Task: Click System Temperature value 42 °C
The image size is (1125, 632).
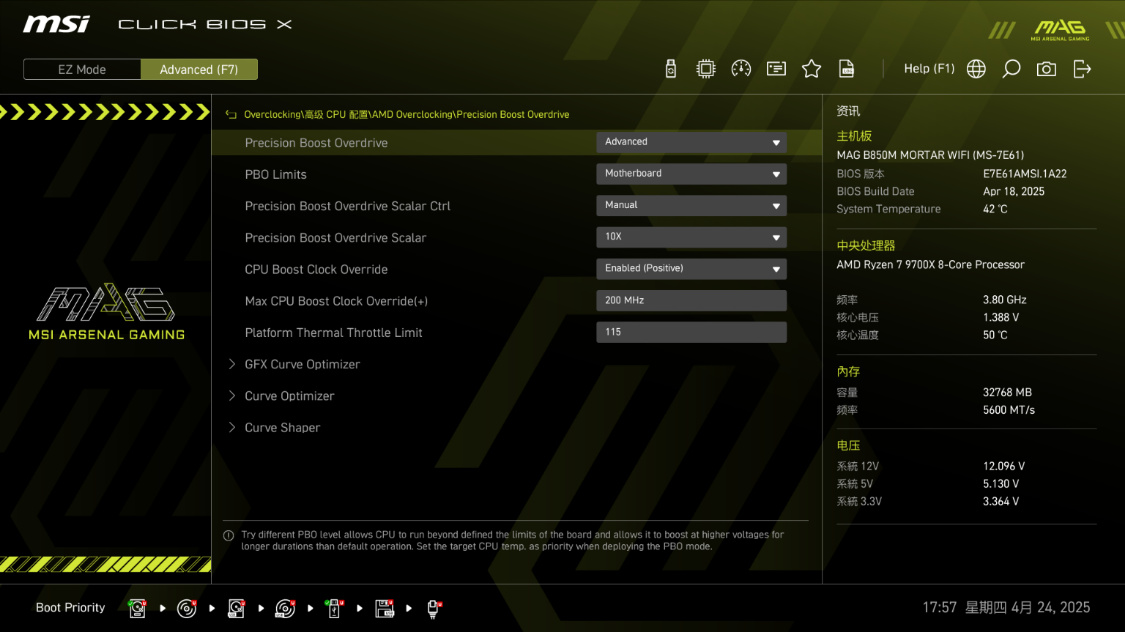Action: [x=995, y=209]
